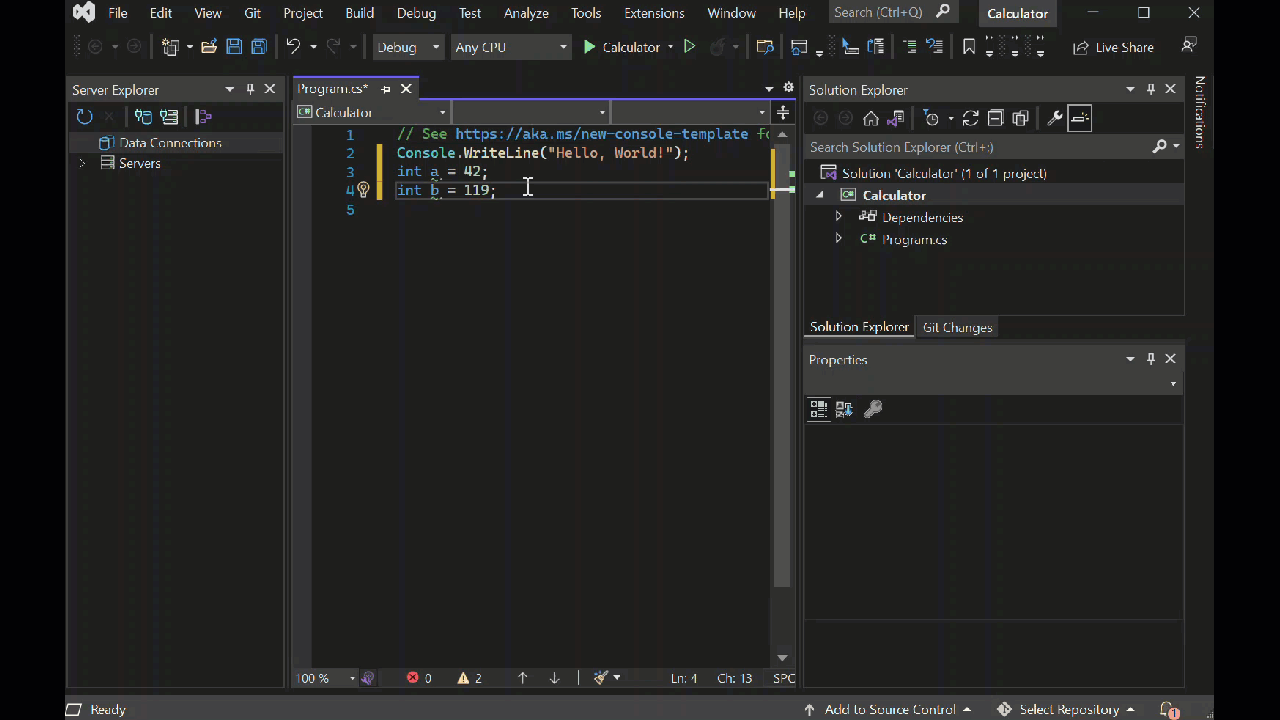Click the lightbulb quick actions icon on line 4
This screenshot has width=1280, height=720.
coord(363,190)
